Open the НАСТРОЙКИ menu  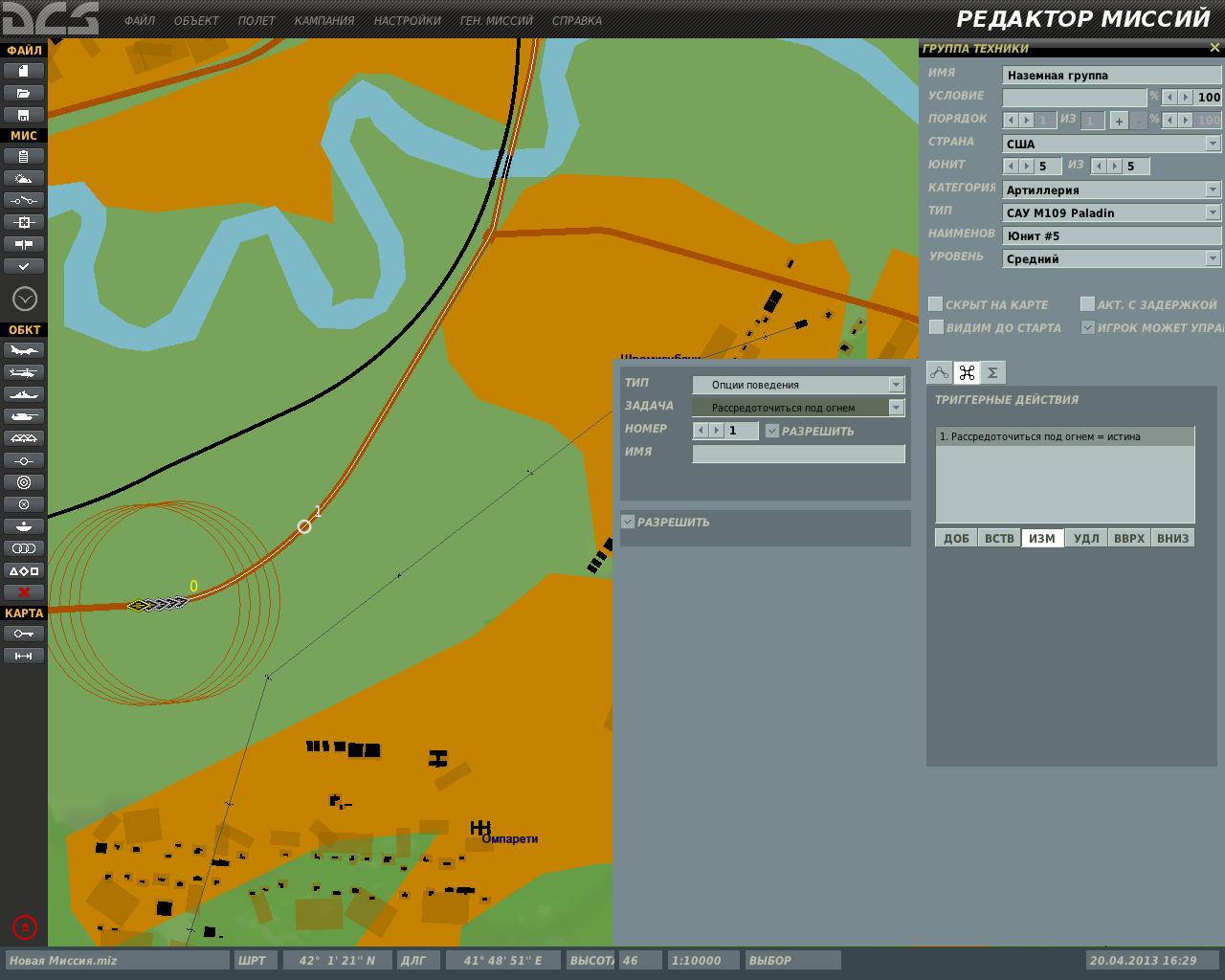(408, 20)
